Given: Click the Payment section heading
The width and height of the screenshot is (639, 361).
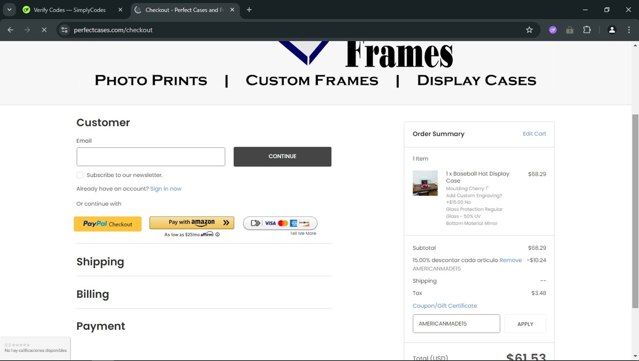Looking at the screenshot, I should coord(101,326).
